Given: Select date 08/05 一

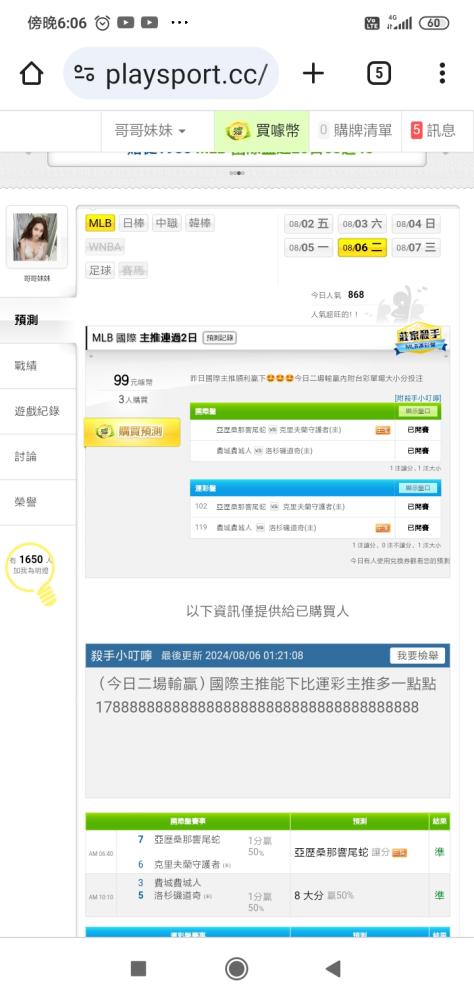Looking at the screenshot, I should click(x=309, y=247).
